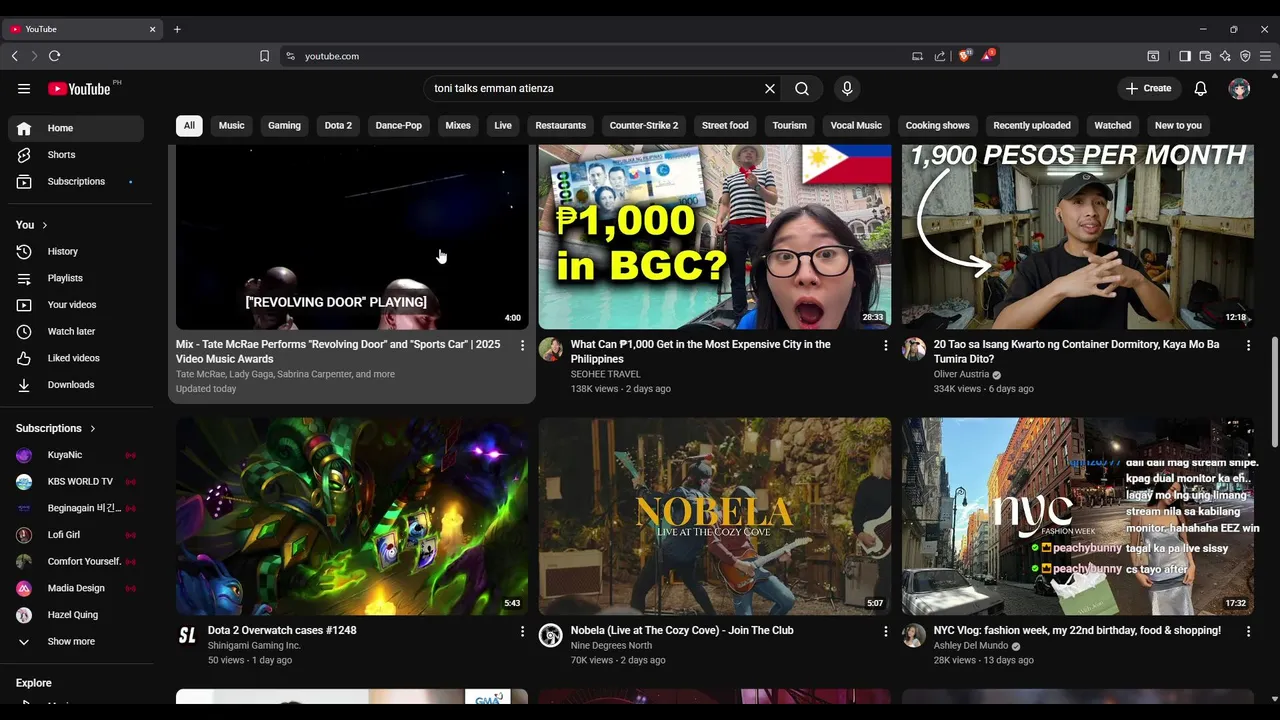
Task: Open Oliver Austria channel link
Action: coord(961,374)
